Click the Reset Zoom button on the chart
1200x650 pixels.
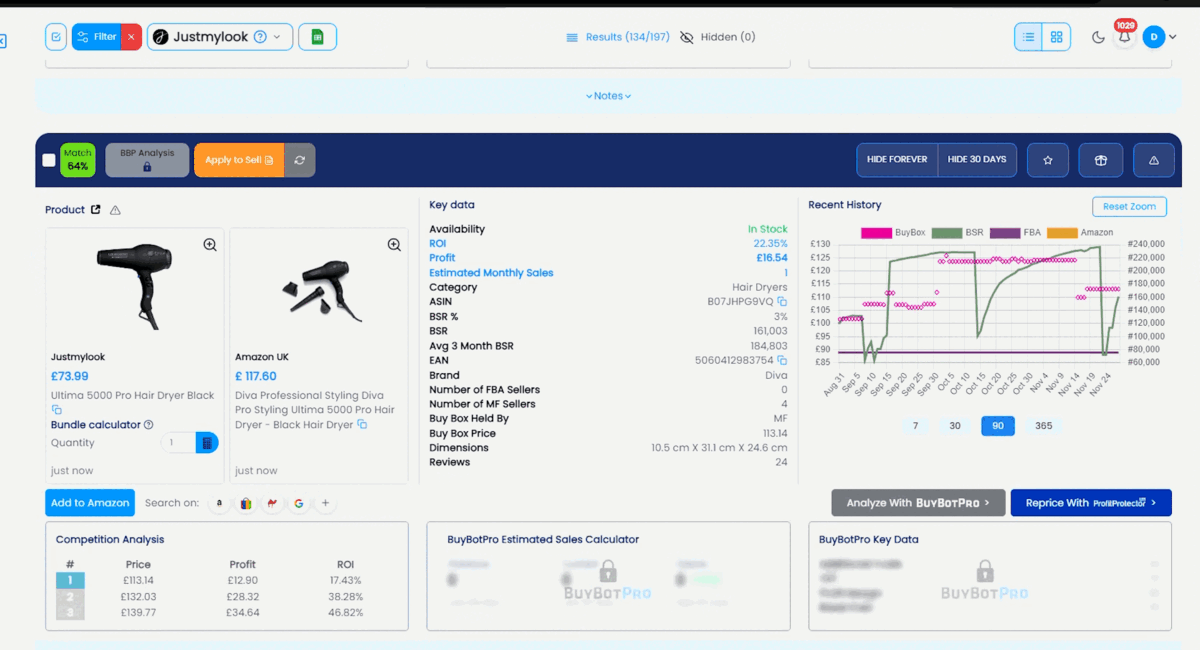[x=1129, y=207]
